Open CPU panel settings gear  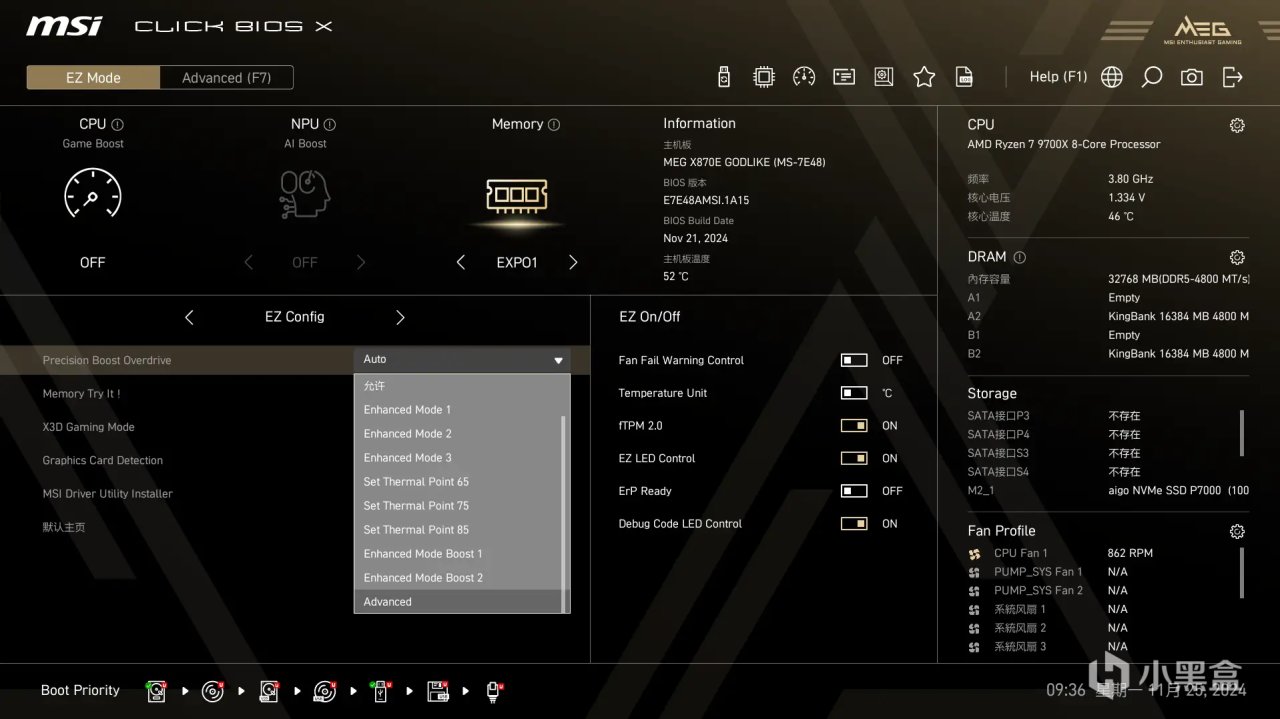[1237, 125]
